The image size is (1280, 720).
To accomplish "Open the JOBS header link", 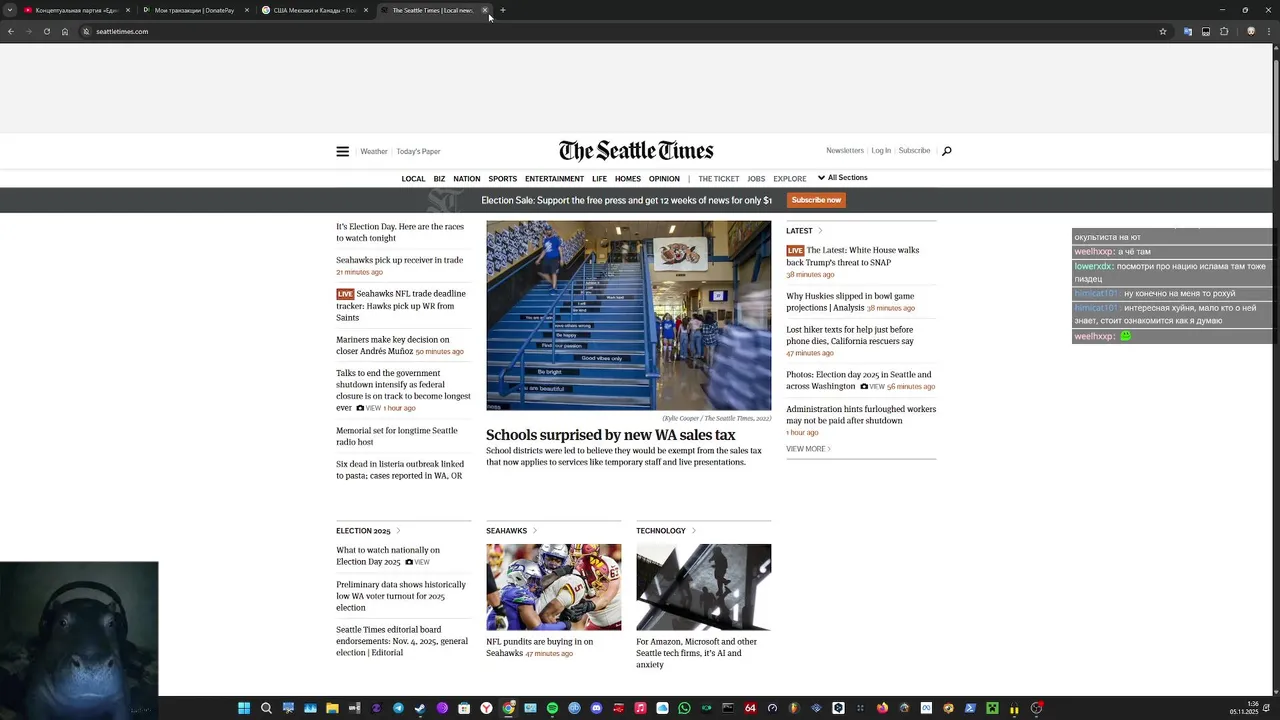I will pyautogui.click(x=756, y=179).
